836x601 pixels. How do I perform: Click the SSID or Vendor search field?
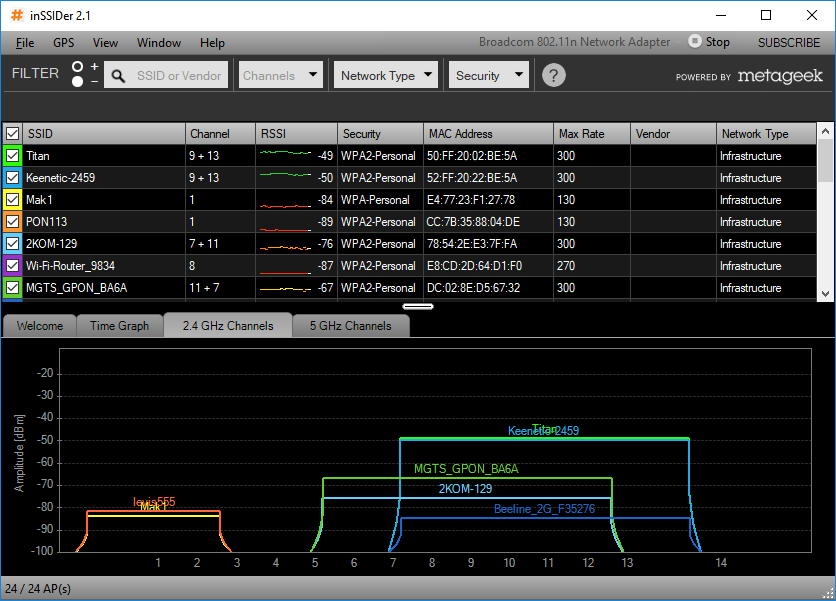coord(179,76)
